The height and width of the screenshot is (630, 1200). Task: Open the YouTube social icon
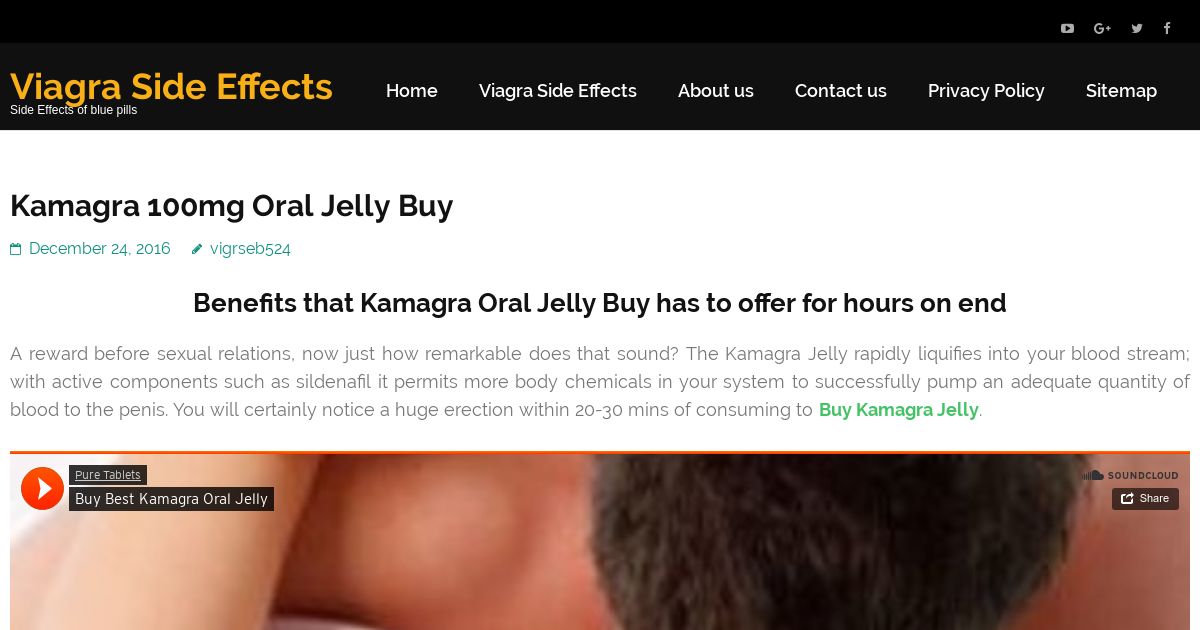tap(1067, 28)
